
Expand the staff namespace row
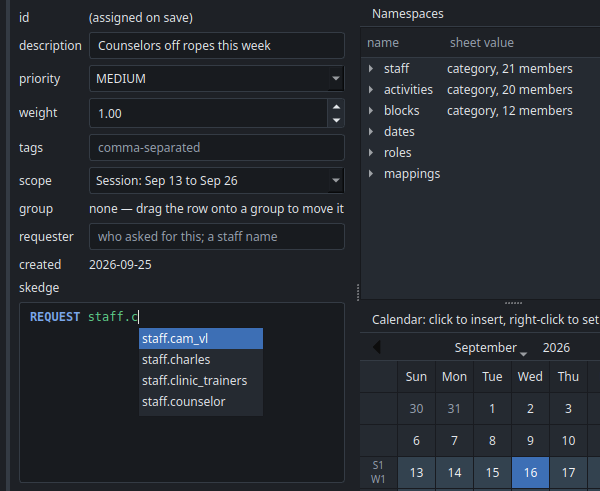(x=371, y=69)
